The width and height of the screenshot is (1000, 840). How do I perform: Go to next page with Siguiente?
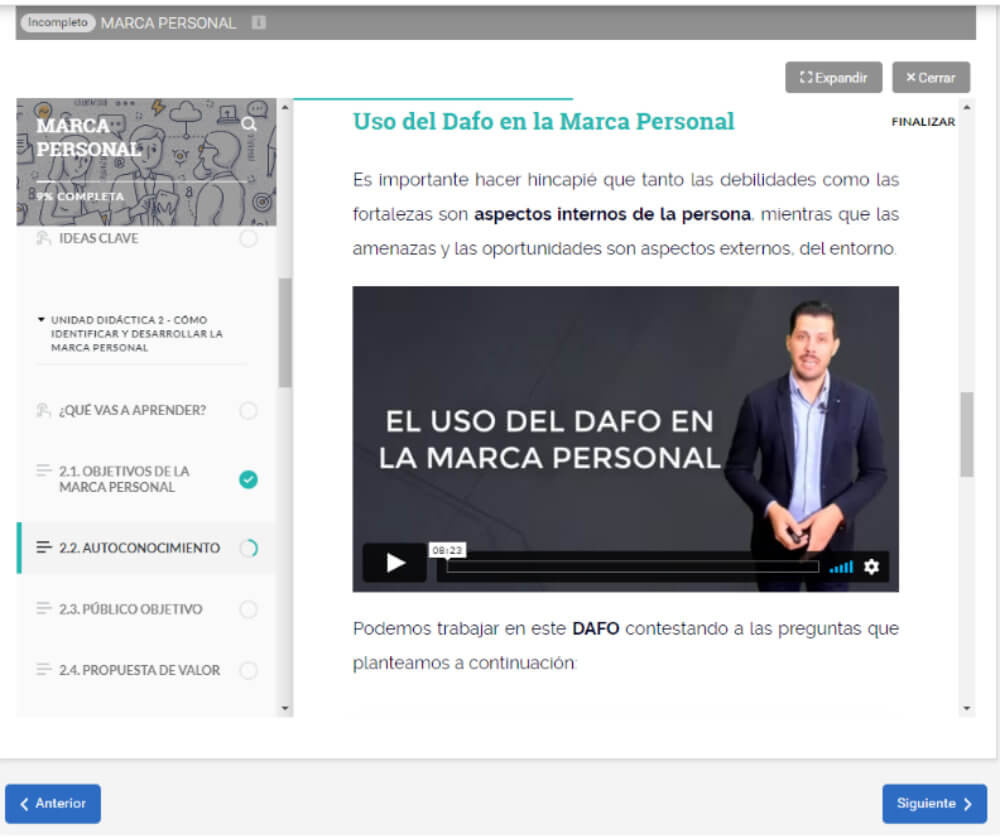(x=934, y=804)
